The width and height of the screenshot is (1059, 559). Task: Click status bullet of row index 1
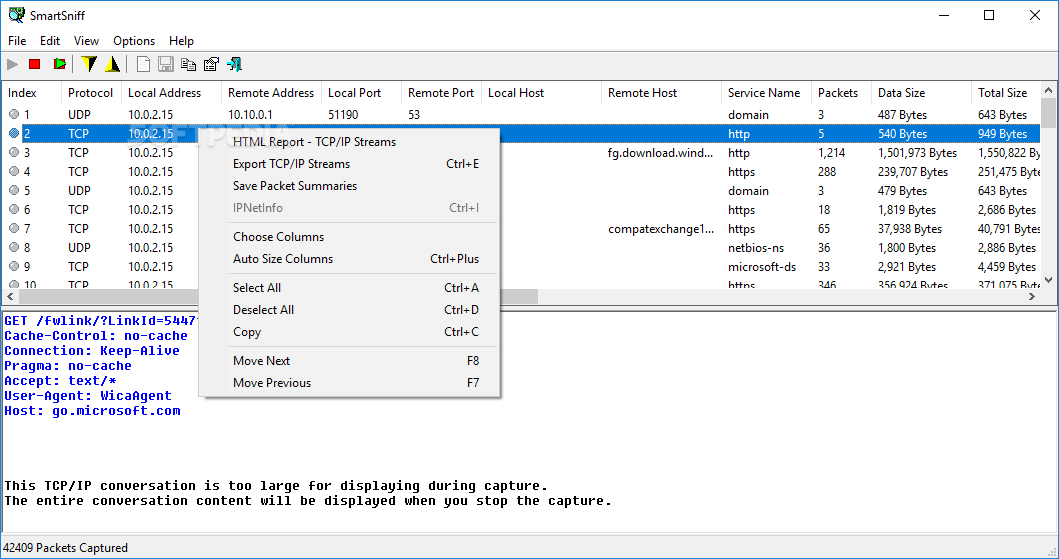pyautogui.click(x=14, y=115)
